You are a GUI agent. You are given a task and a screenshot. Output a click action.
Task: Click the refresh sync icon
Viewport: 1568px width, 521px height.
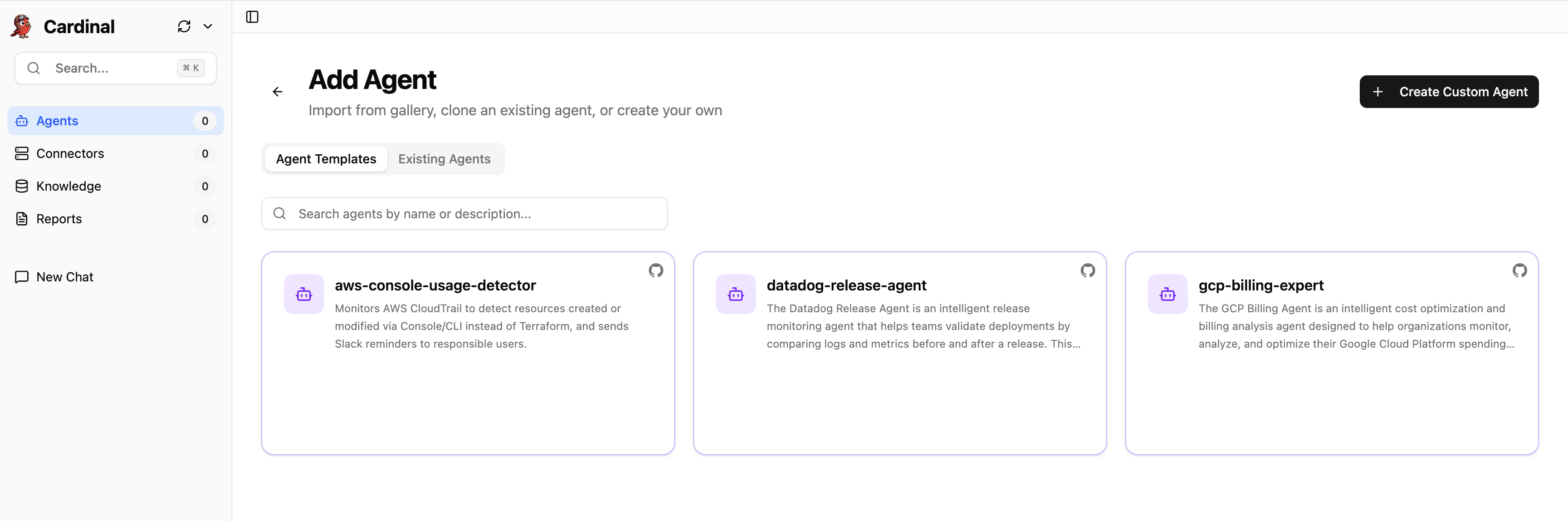184,26
